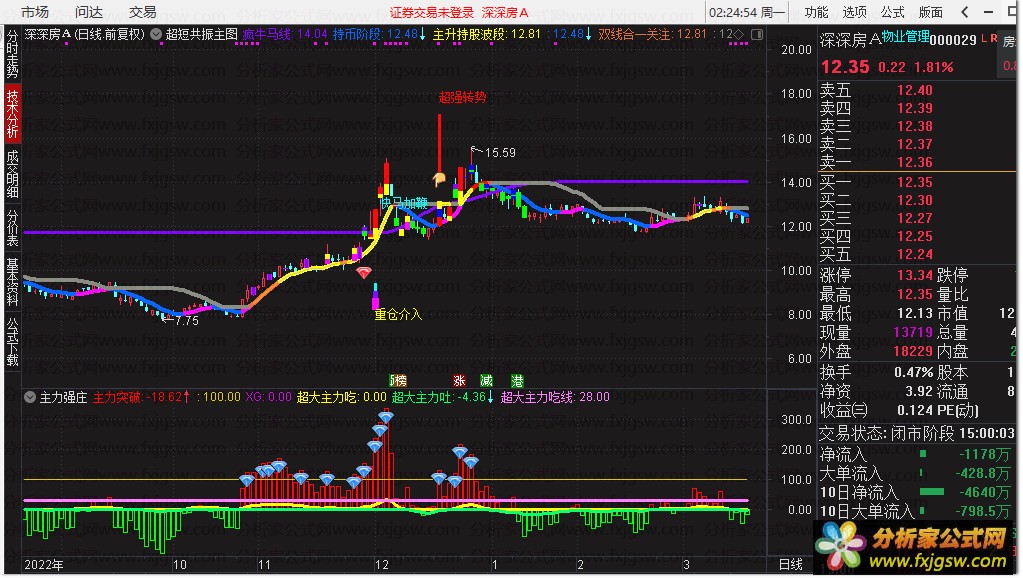Open the 基本资料 sidebar tab
1023x578 pixels.
pyautogui.click(x=12, y=282)
